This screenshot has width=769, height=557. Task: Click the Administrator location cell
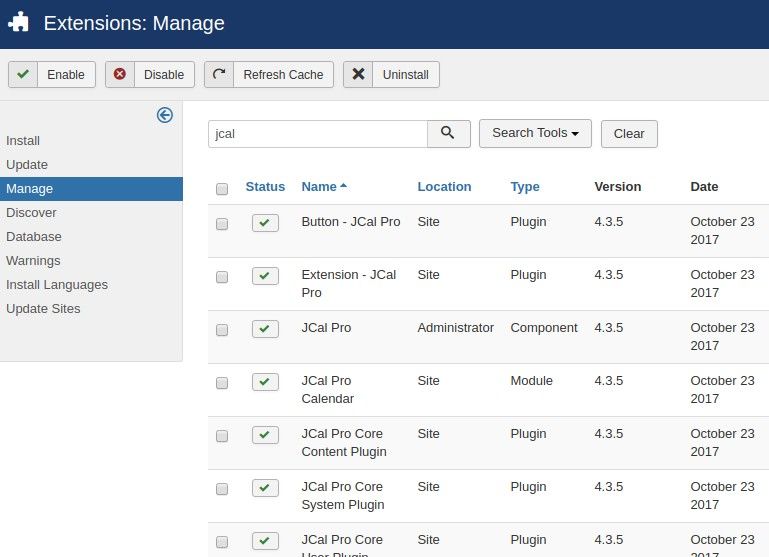tap(456, 328)
